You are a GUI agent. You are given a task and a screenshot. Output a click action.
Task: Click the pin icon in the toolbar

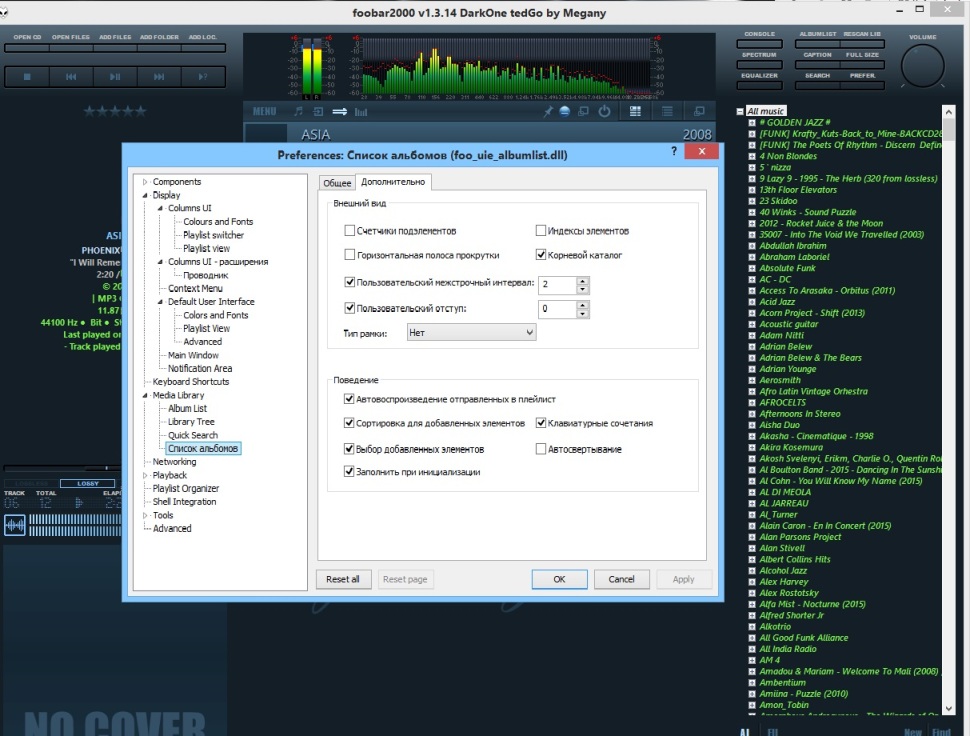(548, 111)
